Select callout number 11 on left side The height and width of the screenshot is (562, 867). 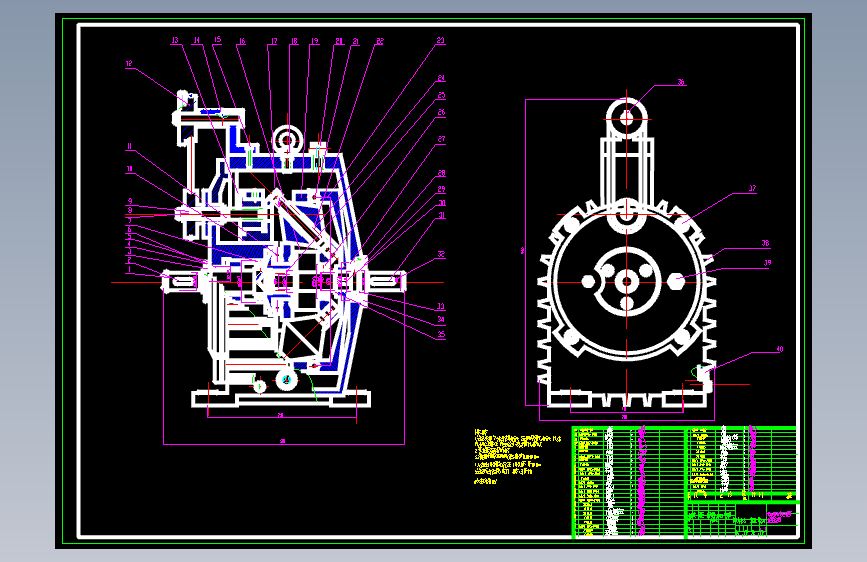[129, 147]
